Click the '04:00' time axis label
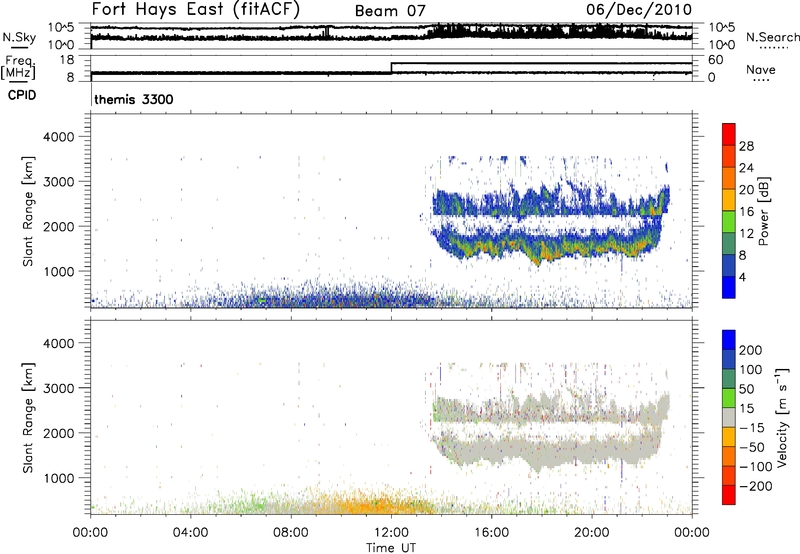Viewport: 800px width, 554px height. click(190, 533)
